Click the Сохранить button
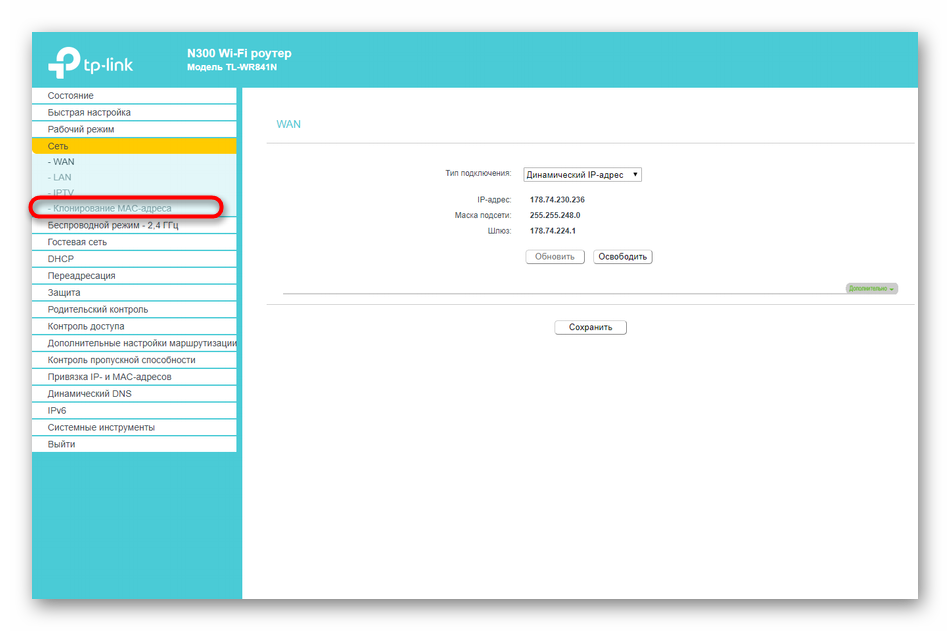Image resolution: width=950 pixels, height=631 pixels. [591, 327]
